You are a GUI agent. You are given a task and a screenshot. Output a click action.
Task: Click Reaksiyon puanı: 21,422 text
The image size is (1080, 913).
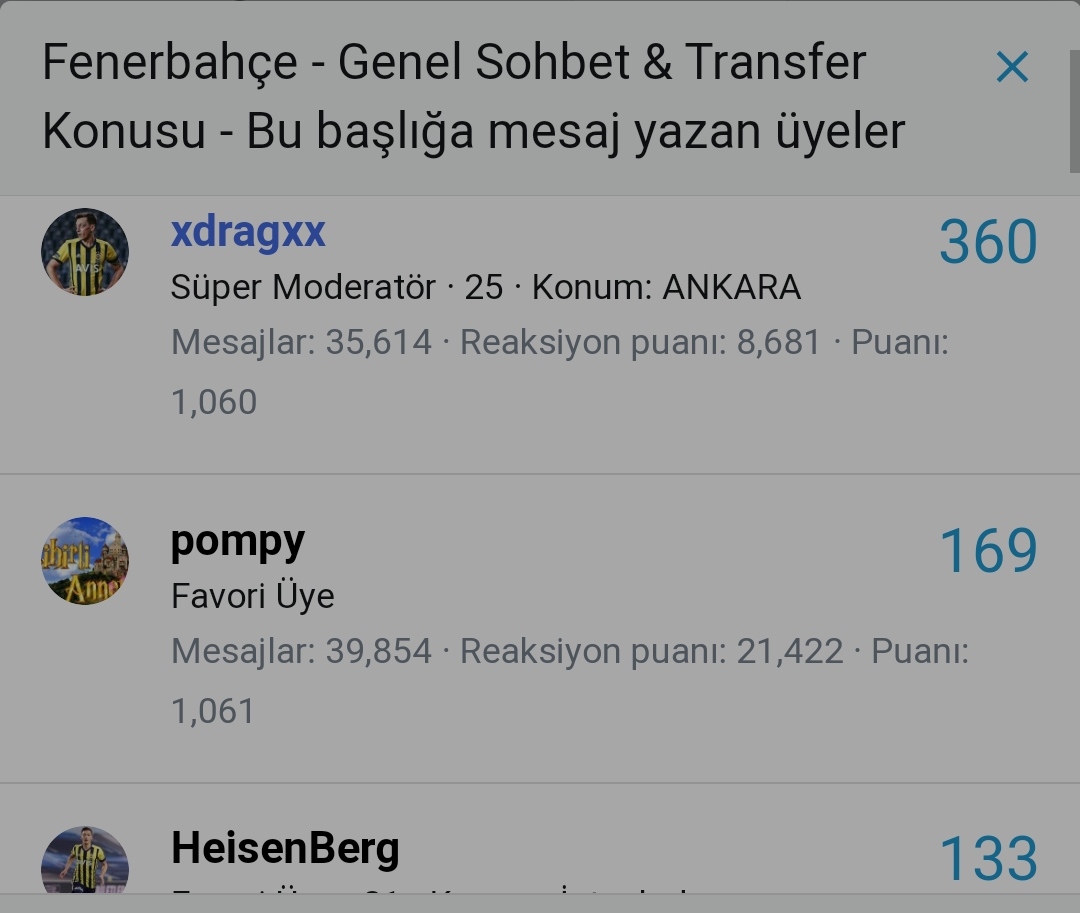[651, 652]
